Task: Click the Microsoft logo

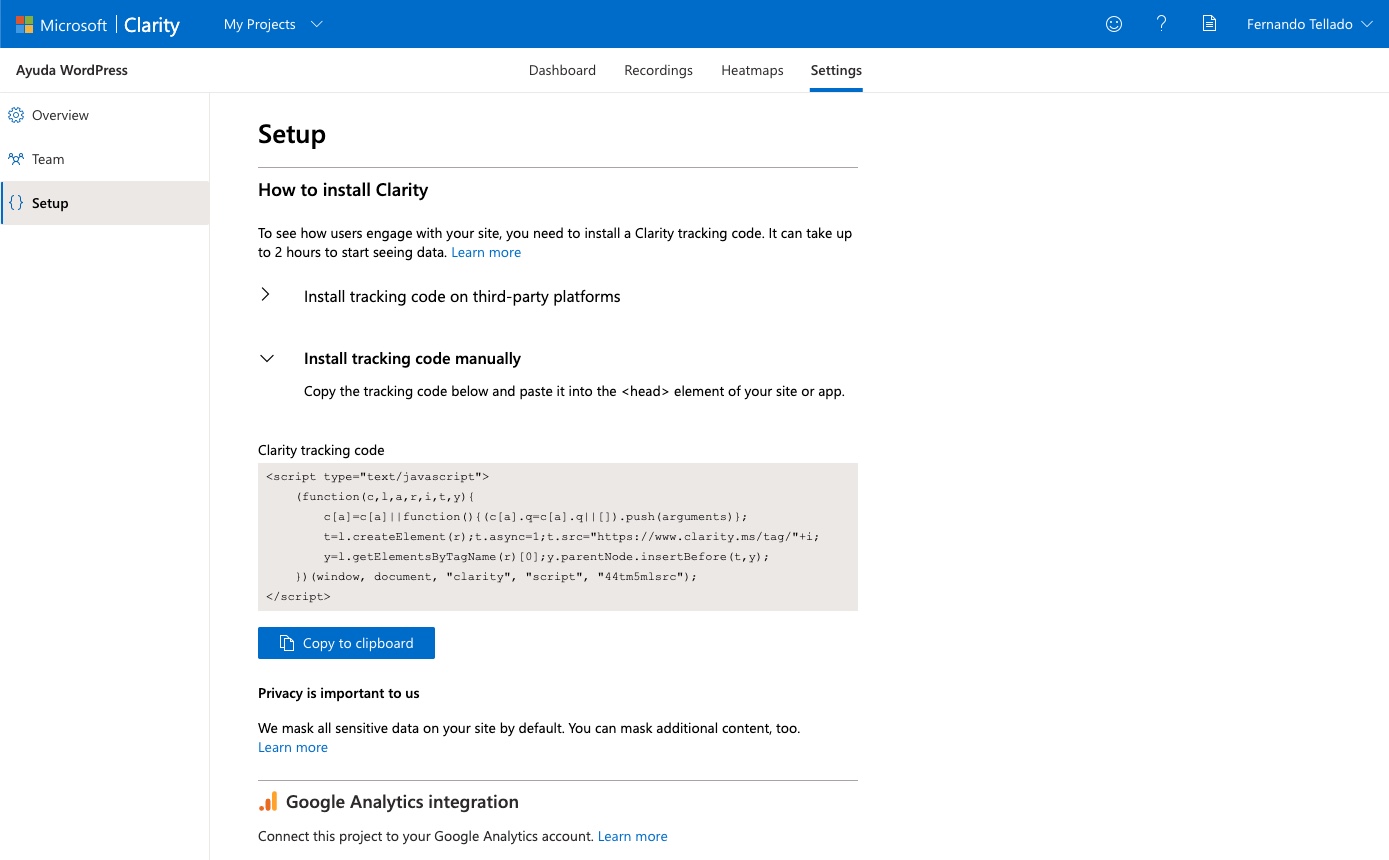Action: pos(25,25)
